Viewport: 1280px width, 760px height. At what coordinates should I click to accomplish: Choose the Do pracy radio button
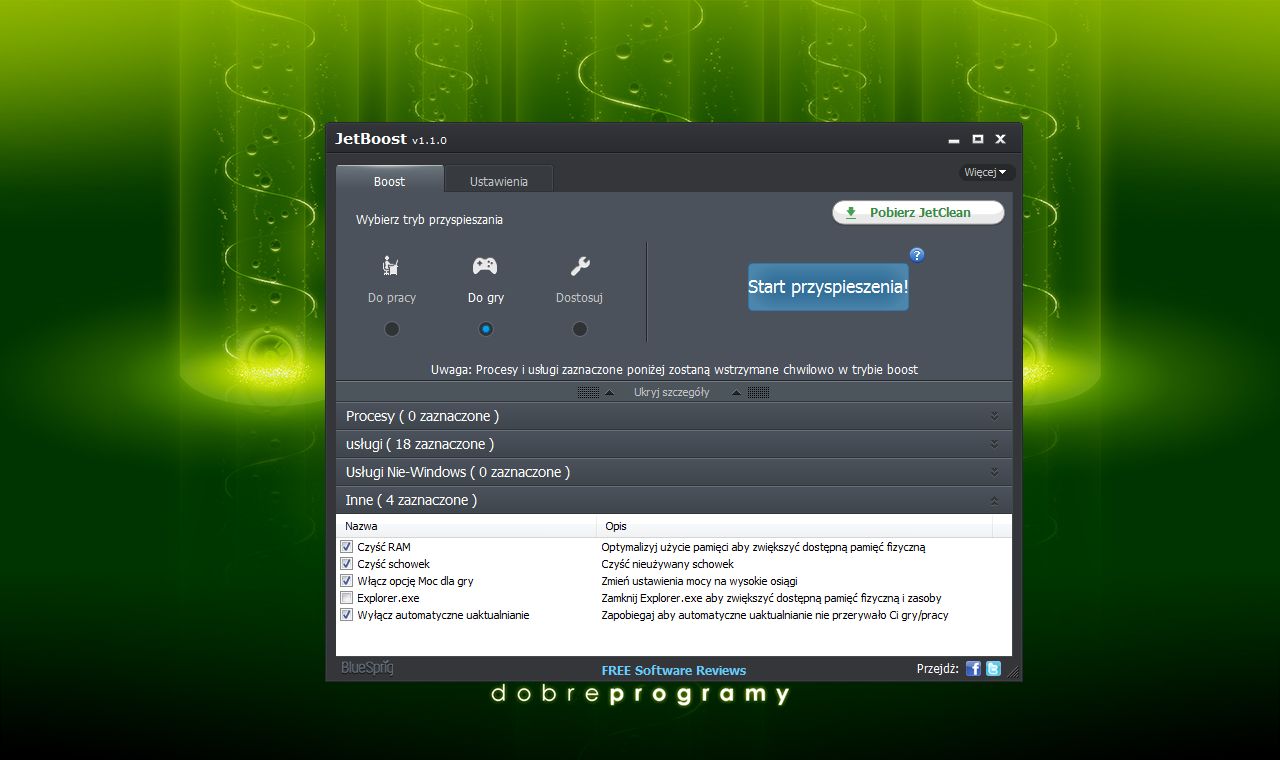click(392, 329)
